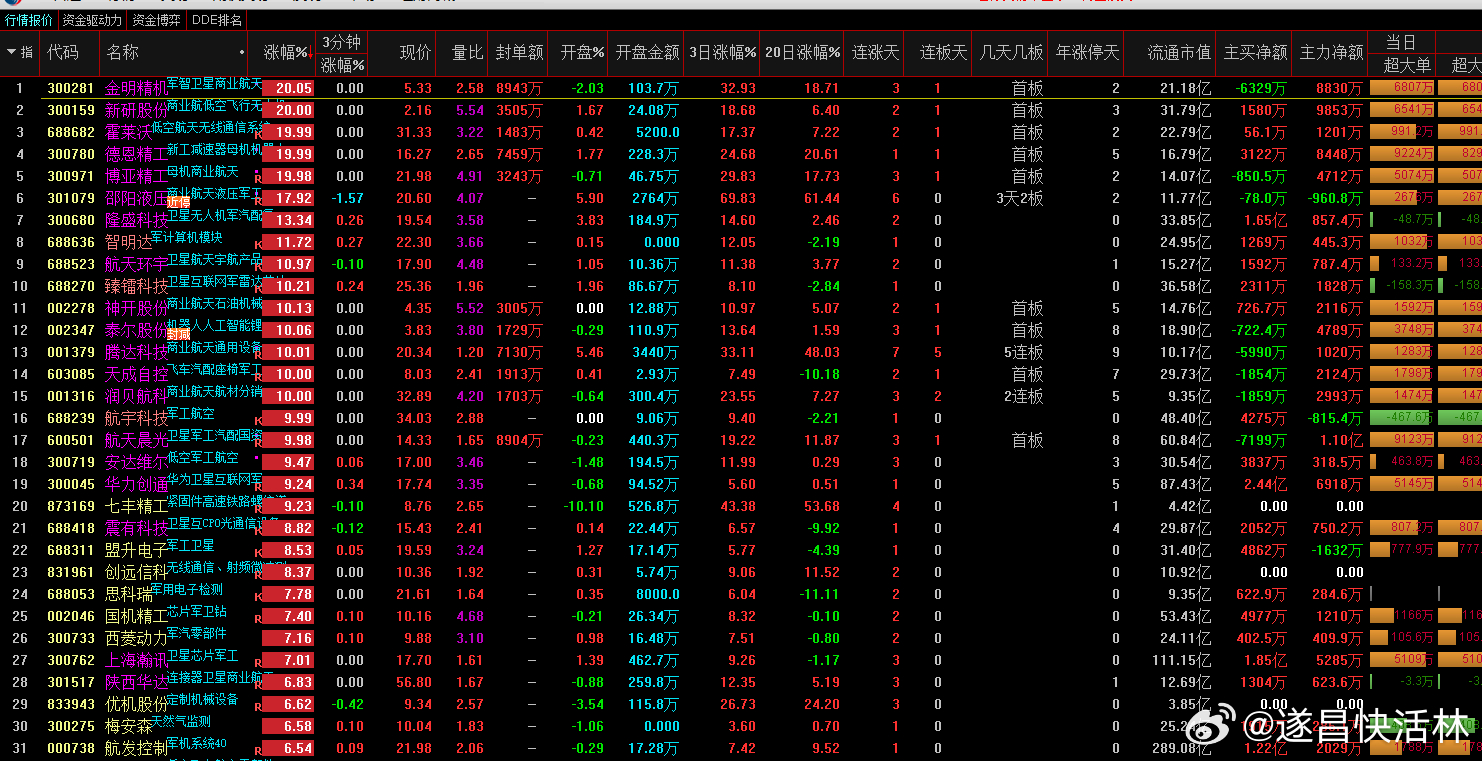Sort by the 封单额 column header
Image resolution: width=1482 pixels, height=761 pixels.
(520, 52)
